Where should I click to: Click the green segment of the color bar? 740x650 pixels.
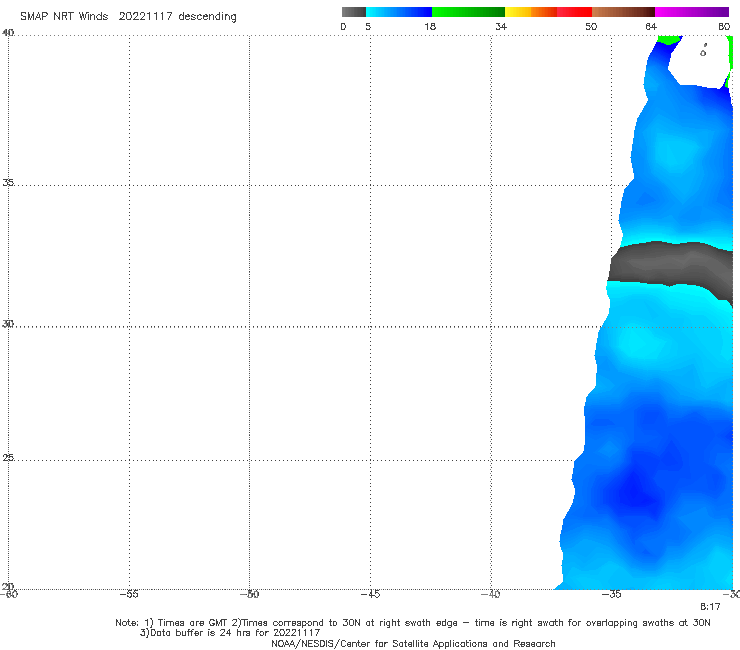tap(468, 12)
